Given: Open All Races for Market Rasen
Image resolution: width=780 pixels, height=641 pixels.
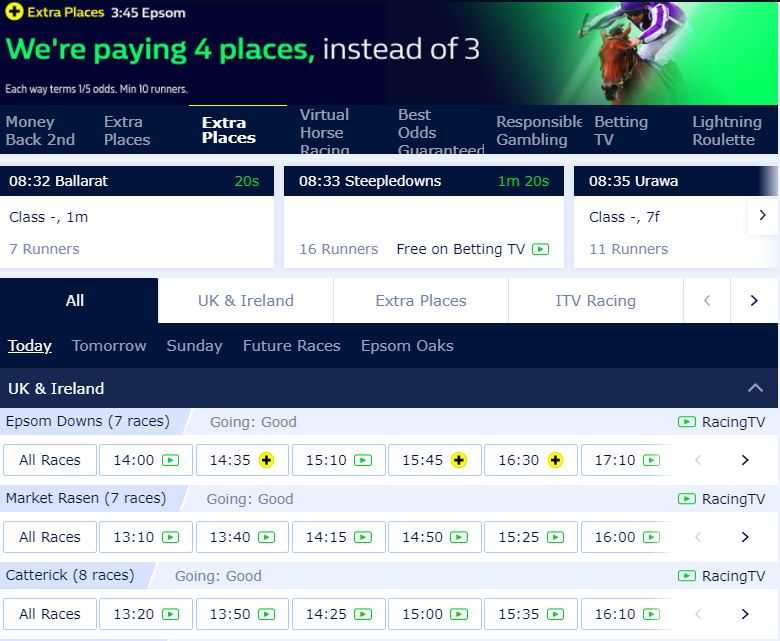Looking at the screenshot, I should coord(50,537).
